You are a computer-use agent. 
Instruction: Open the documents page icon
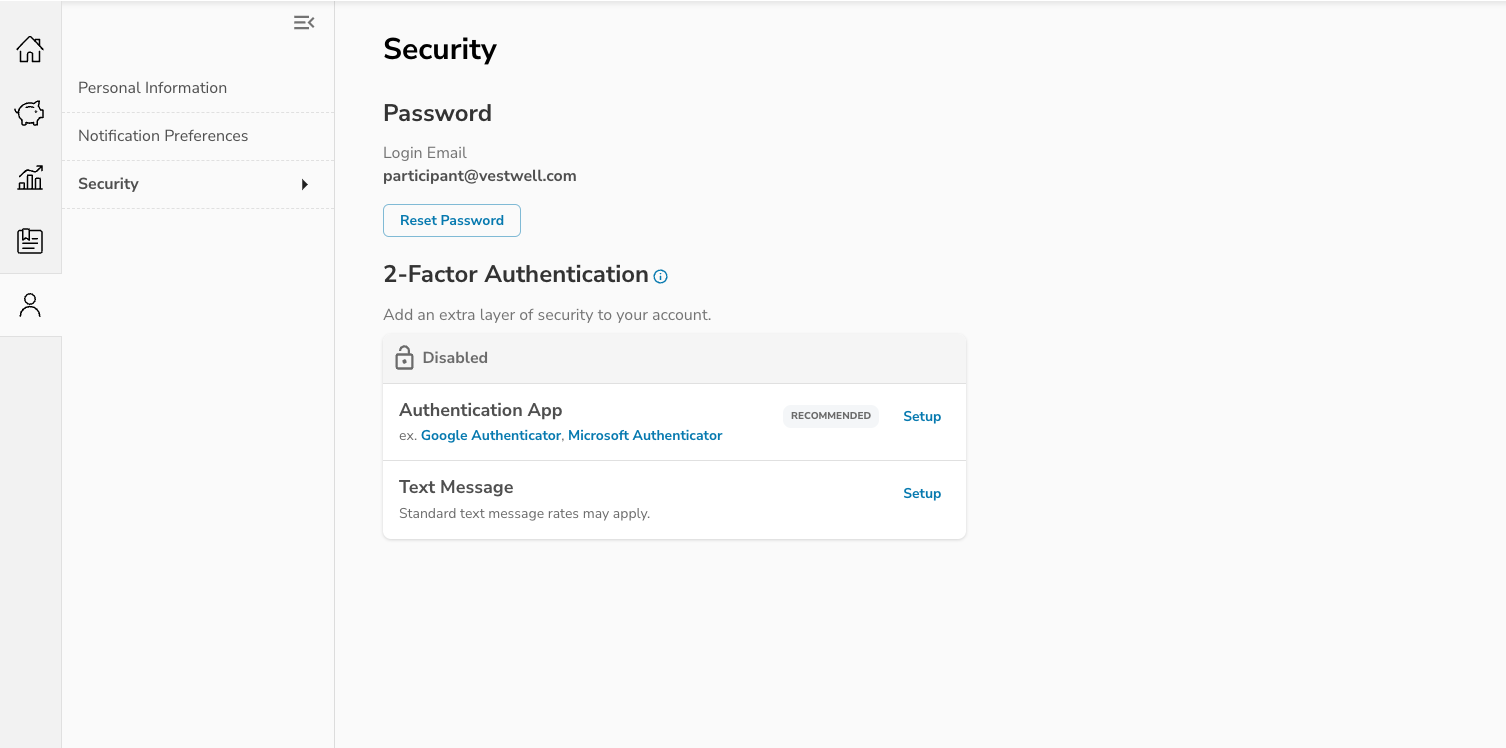(30, 241)
